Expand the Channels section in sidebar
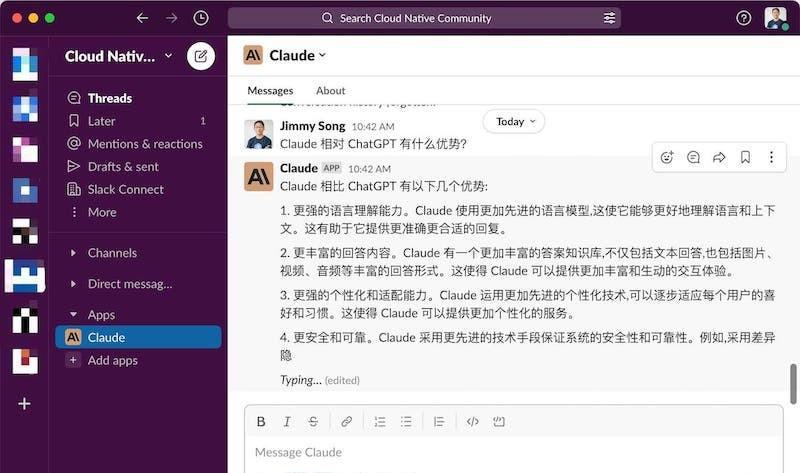This screenshot has width=800, height=473. click(x=73, y=254)
